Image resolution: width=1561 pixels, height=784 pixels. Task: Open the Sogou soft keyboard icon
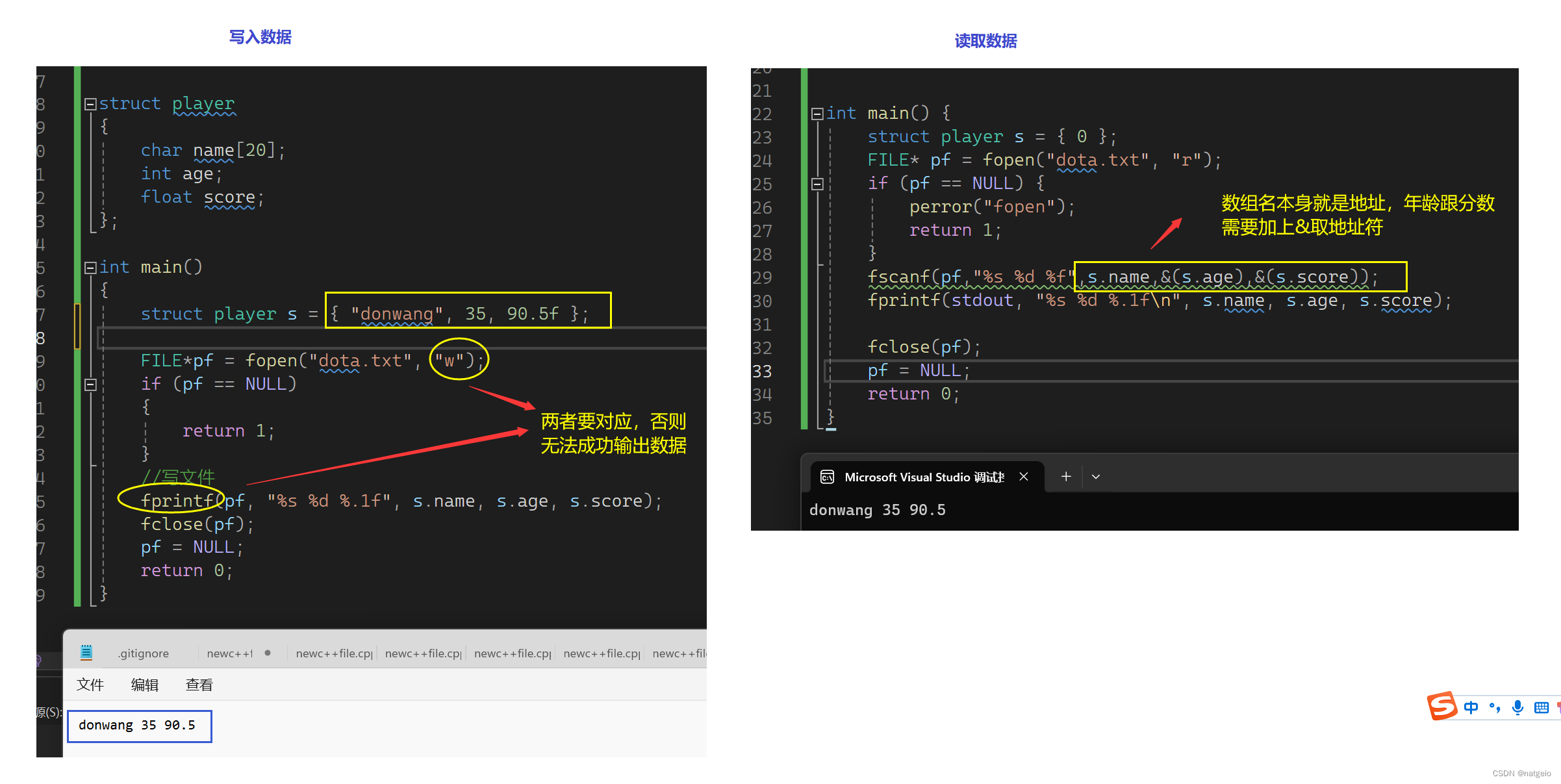coord(1542,707)
